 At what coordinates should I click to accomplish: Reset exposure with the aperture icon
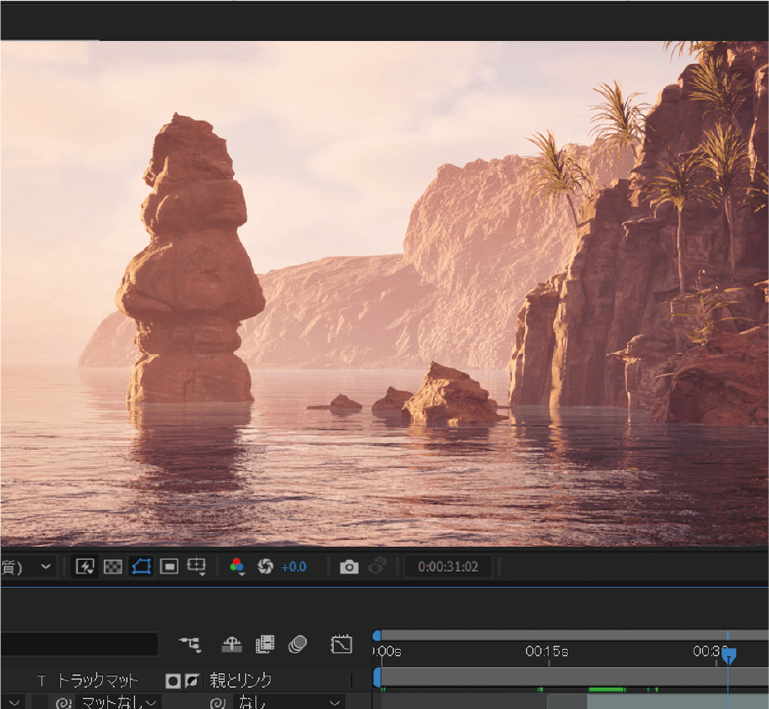tap(265, 567)
